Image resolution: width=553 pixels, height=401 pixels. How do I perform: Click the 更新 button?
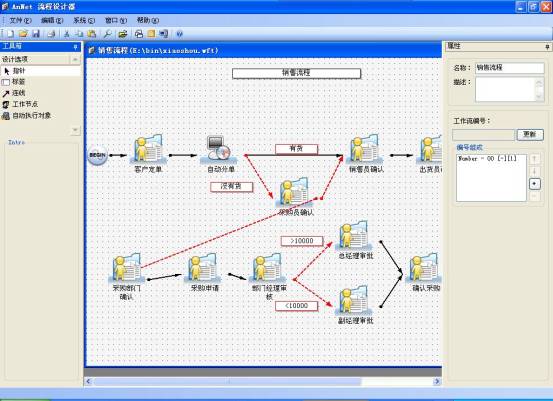click(x=530, y=135)
